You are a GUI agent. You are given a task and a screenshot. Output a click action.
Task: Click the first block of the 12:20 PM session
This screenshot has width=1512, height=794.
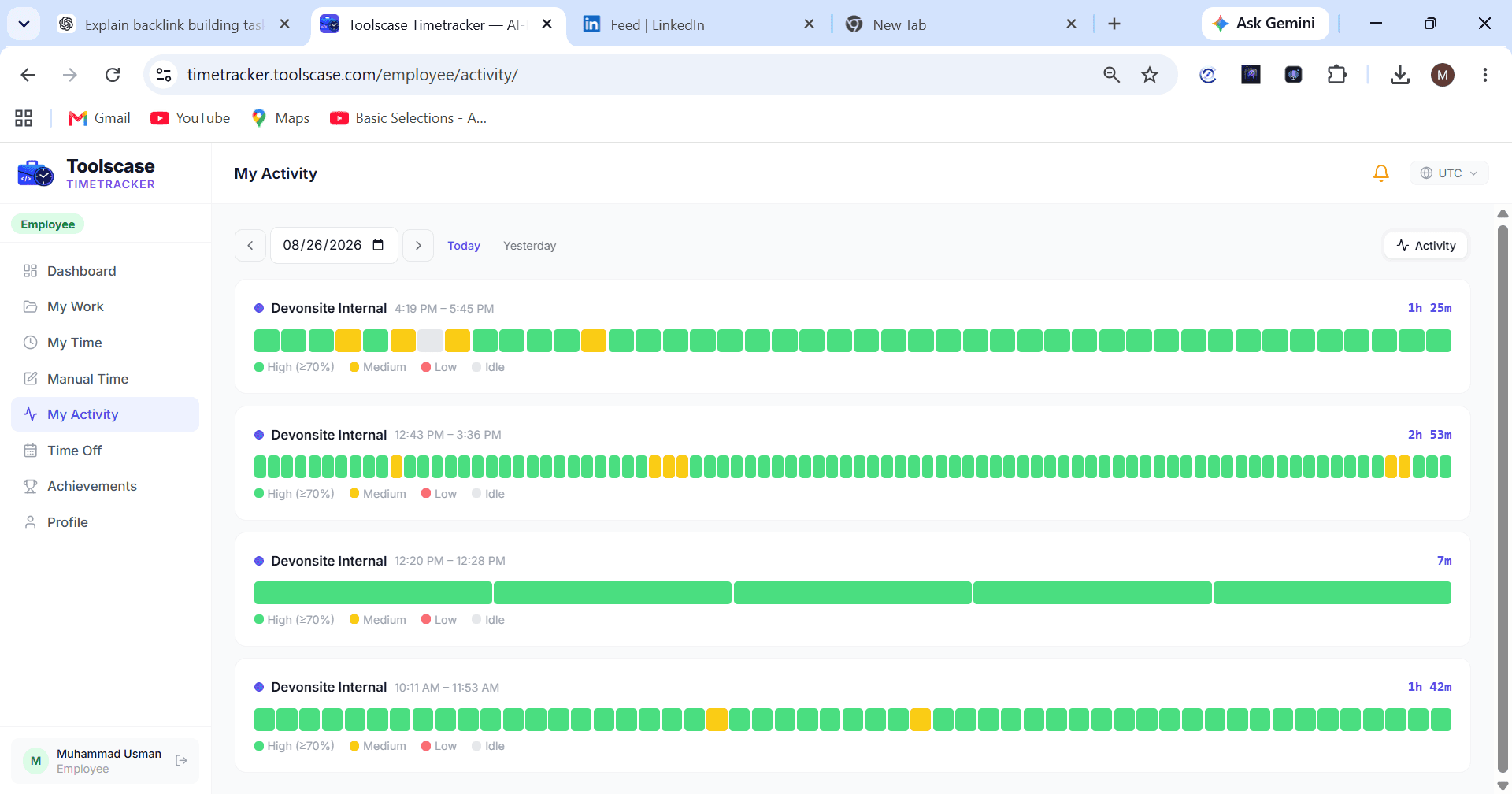pyautogui.click(x=373, y=593)
